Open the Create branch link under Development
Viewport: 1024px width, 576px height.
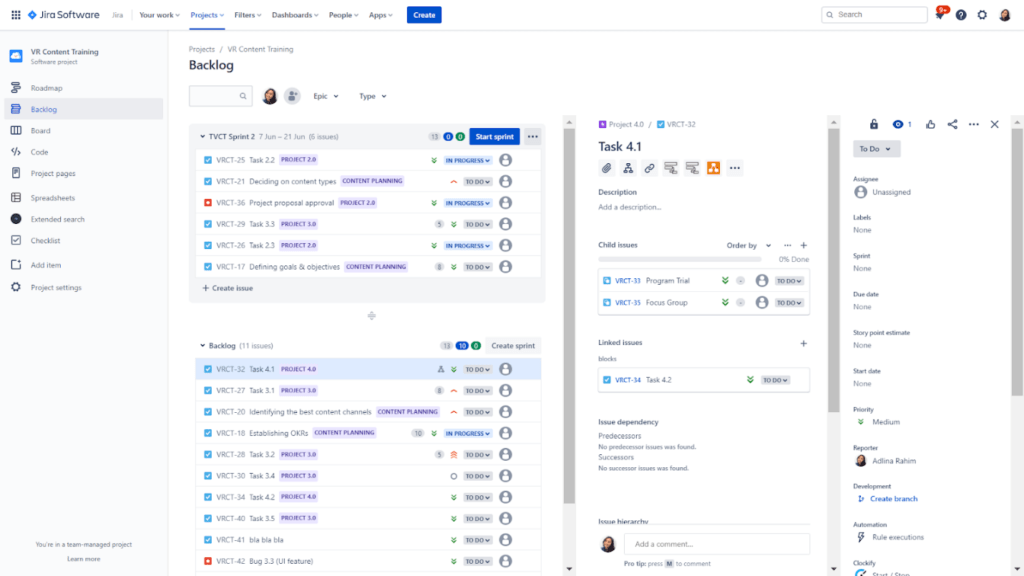tap(892, 498)
